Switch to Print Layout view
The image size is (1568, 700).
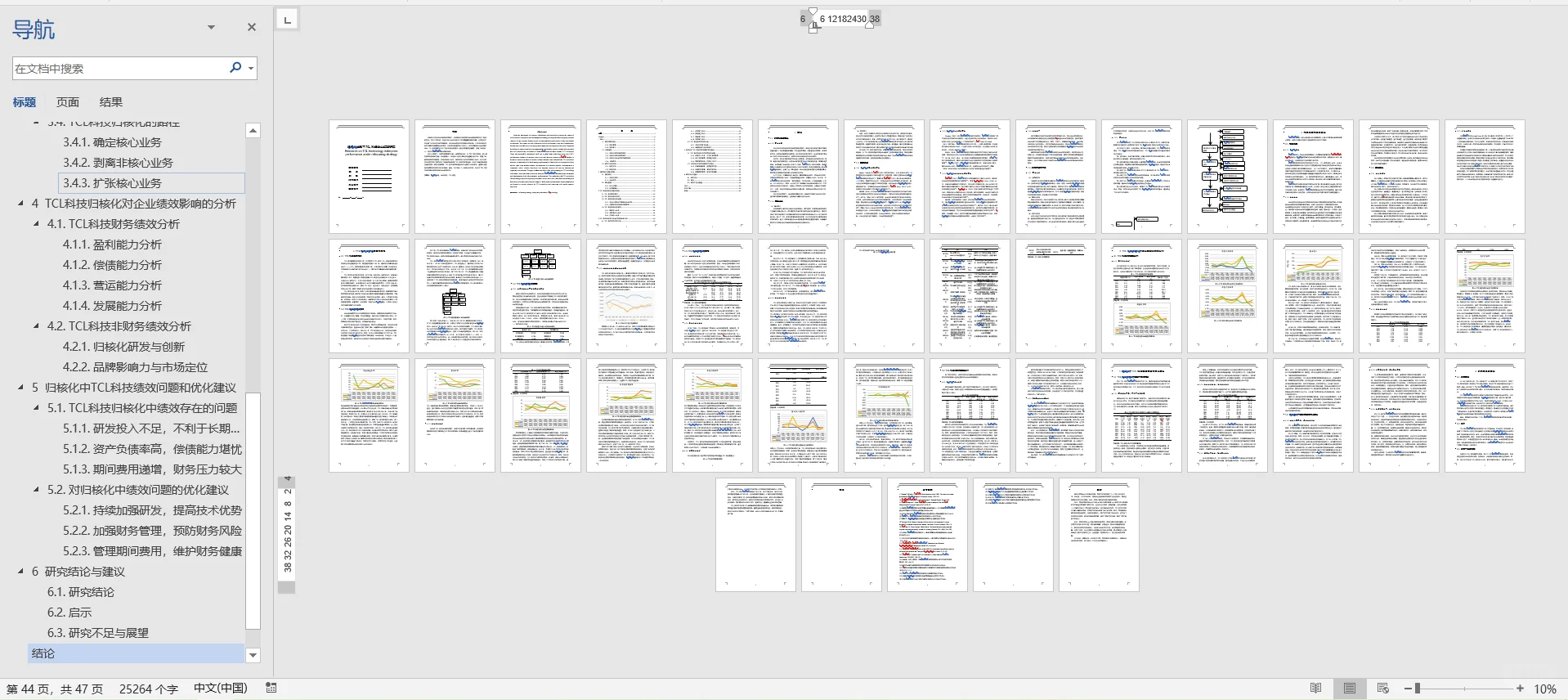[1350, 689]
